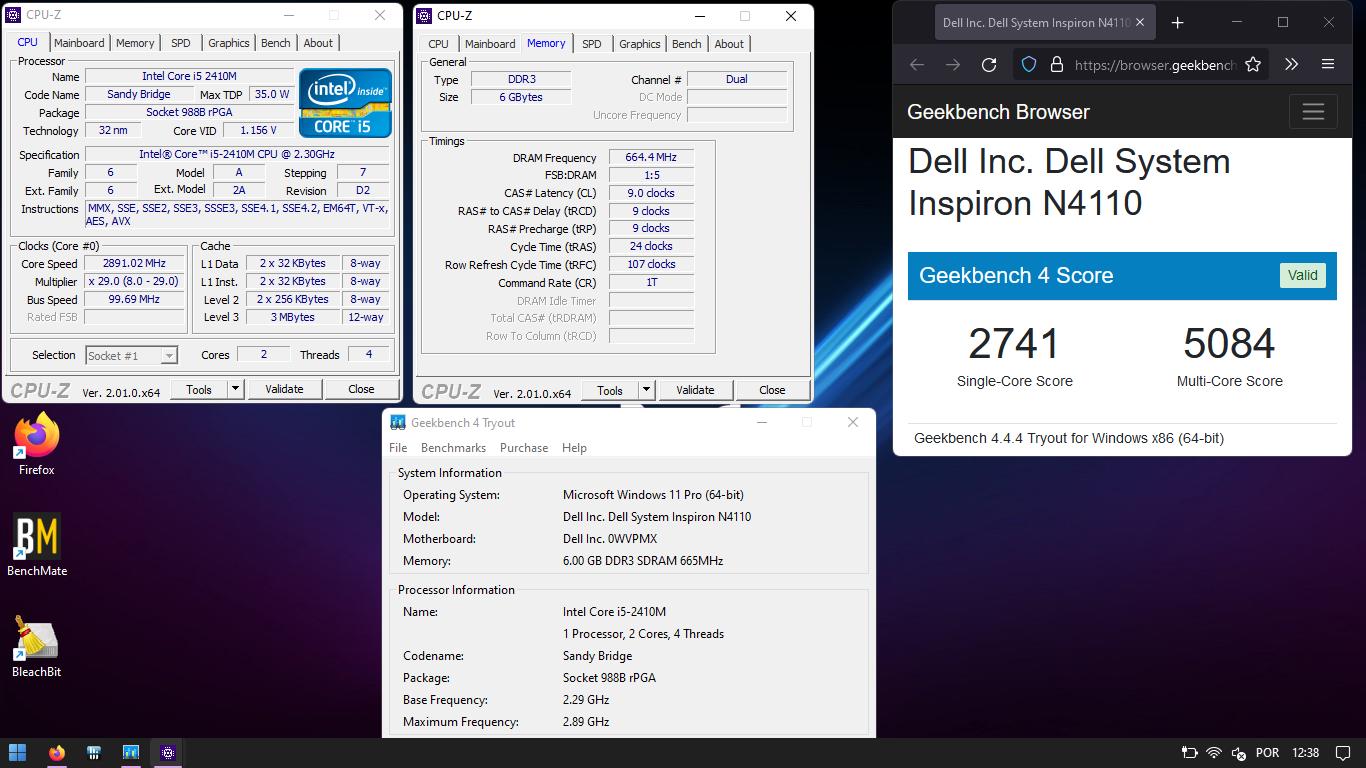Image resolution: width=1366 pixels, height=768 pixels.
Task: Click Tools button in CPU window
Action: tap(199, 389)
